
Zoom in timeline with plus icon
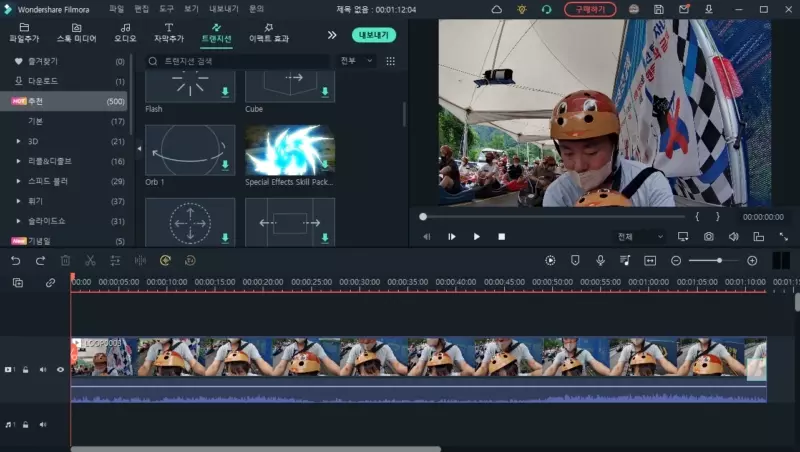coord(752,261)
